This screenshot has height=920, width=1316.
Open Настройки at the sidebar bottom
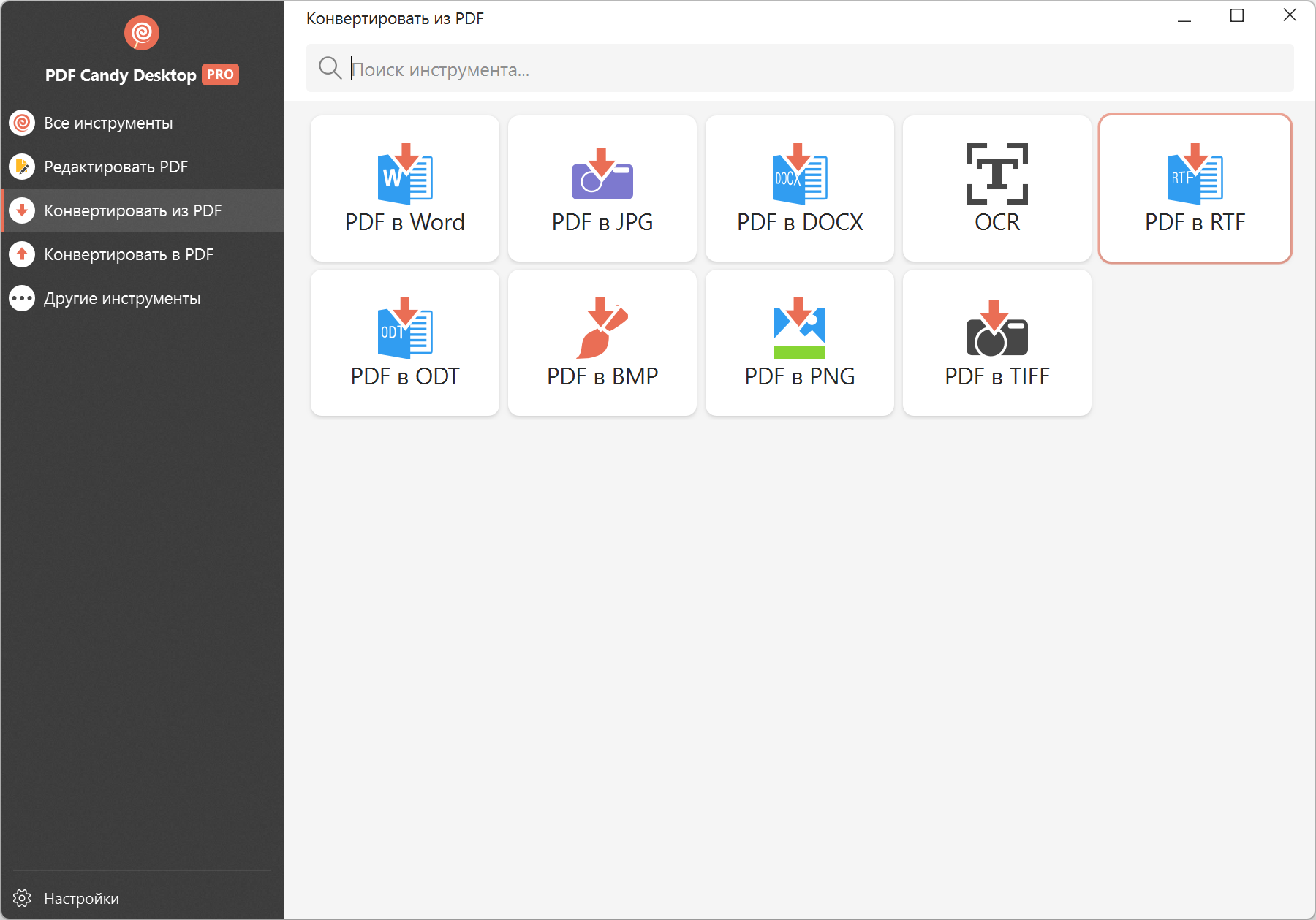(x=143, y=898)
